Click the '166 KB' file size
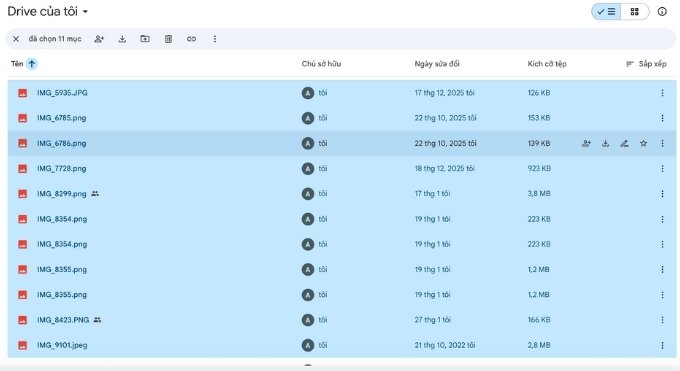Image resolution: width=680 pixels, height=371 pixels. point(539,320)
